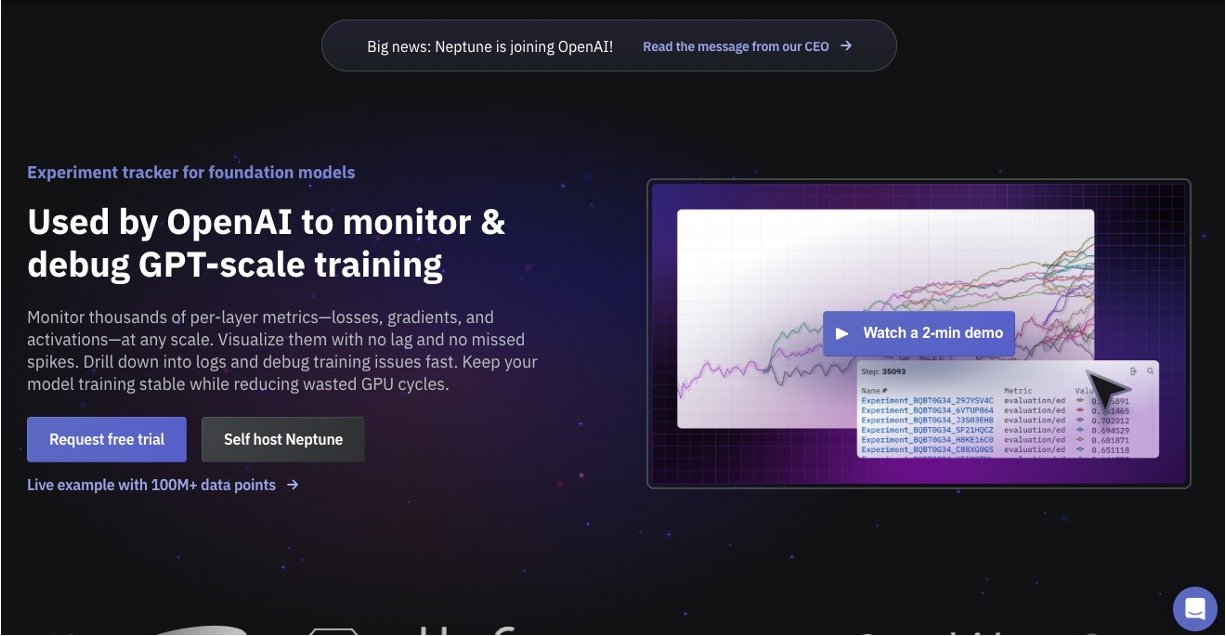Viewport: 1226px width, 636px height.
Task: Open "Read the message from our CEO" link
Action: tap(747, 46)
